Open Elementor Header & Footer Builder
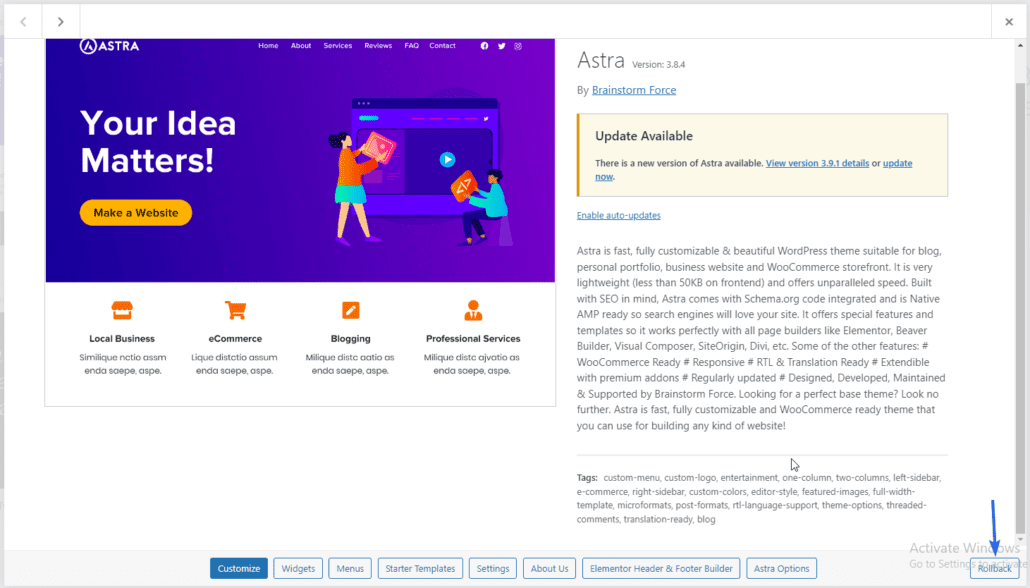This screenshot has width=1030, height=588. point(661,568)
